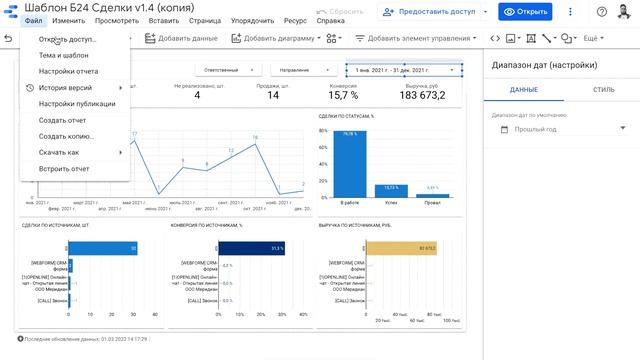640x360 pixels.
Task: Click the user profile avatar
Action: coord(624,12)
